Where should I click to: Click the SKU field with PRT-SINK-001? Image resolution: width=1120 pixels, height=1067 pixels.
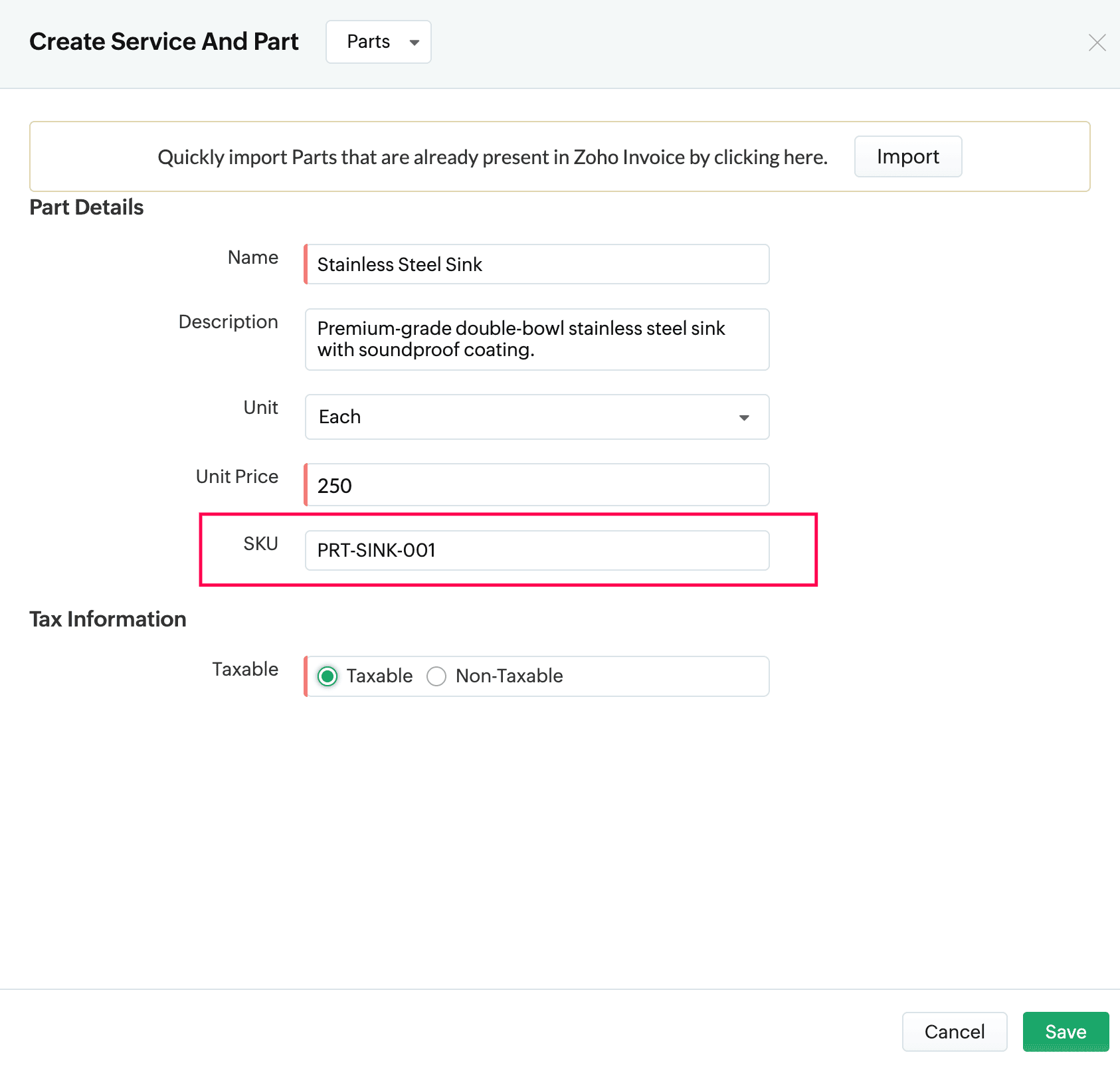pos(537,551)
